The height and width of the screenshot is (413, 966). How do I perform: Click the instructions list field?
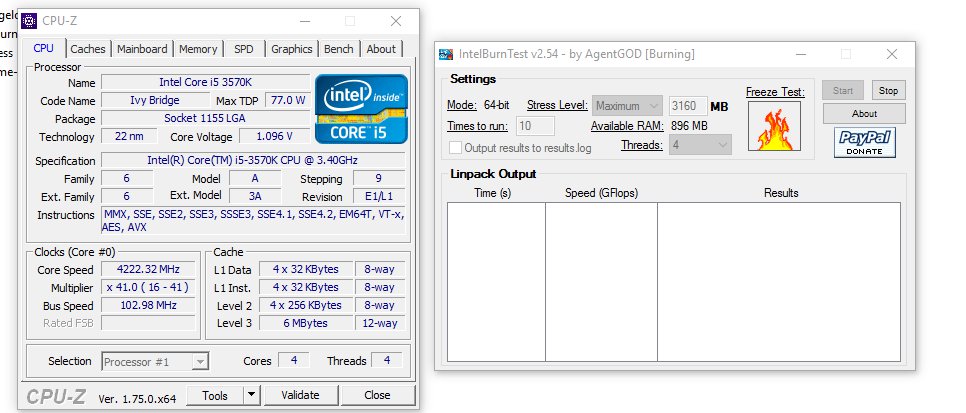[253, 221]
